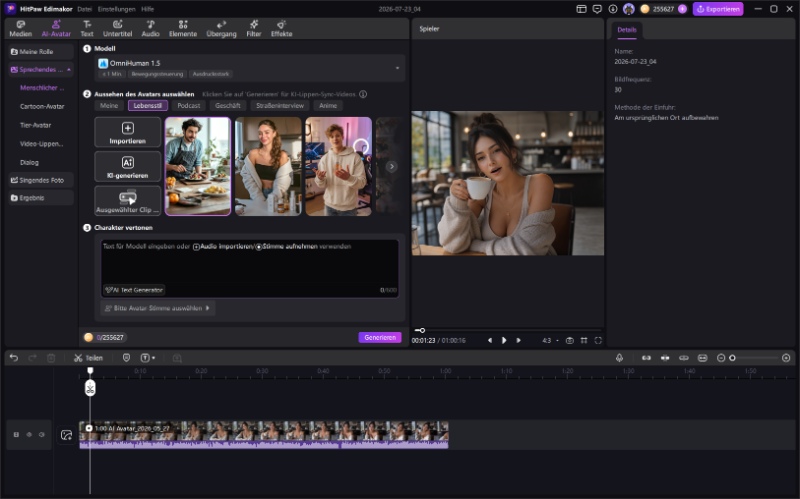This screenshot has width=800, height=499.
Task: Open the user account avatar
Action: 629,9
